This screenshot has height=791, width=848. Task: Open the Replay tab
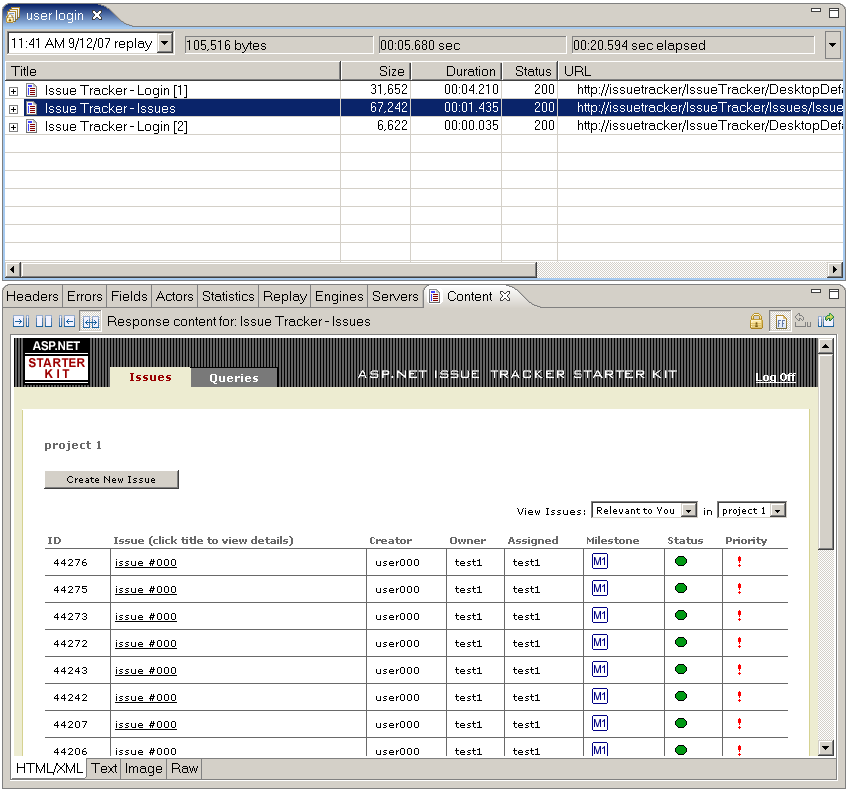(x=284, y=296)
